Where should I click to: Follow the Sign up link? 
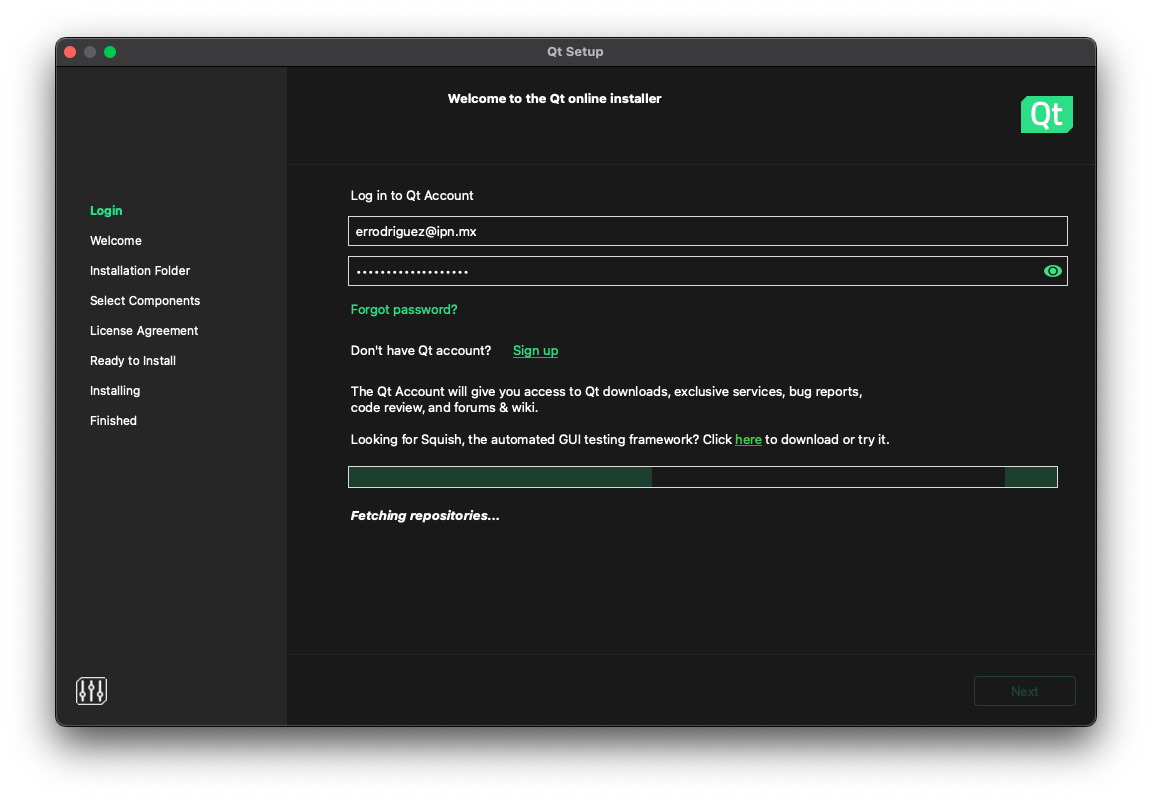coord(535,351)
